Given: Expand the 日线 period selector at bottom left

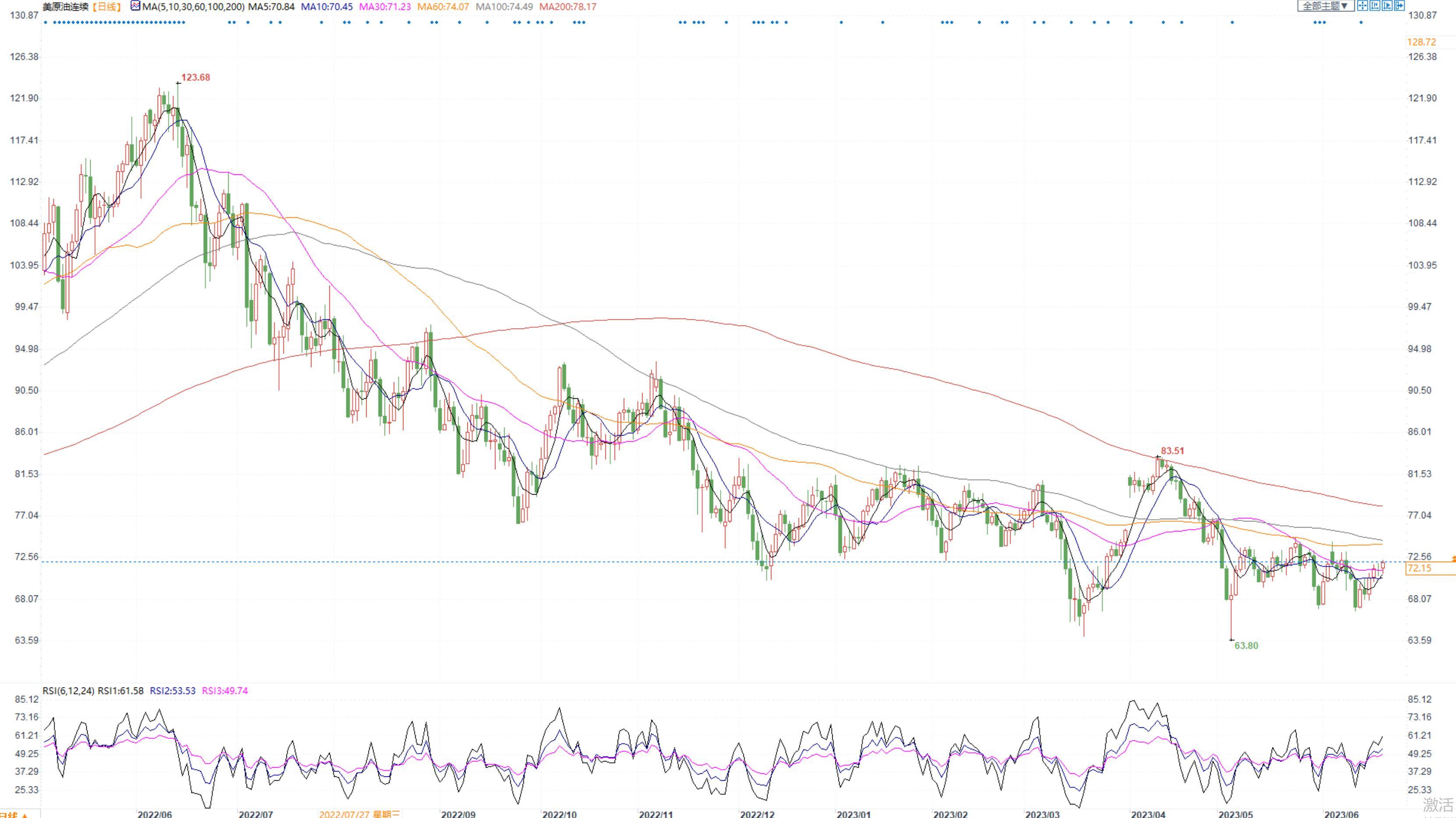Looking at the screenshot, I should click(12, 814).
